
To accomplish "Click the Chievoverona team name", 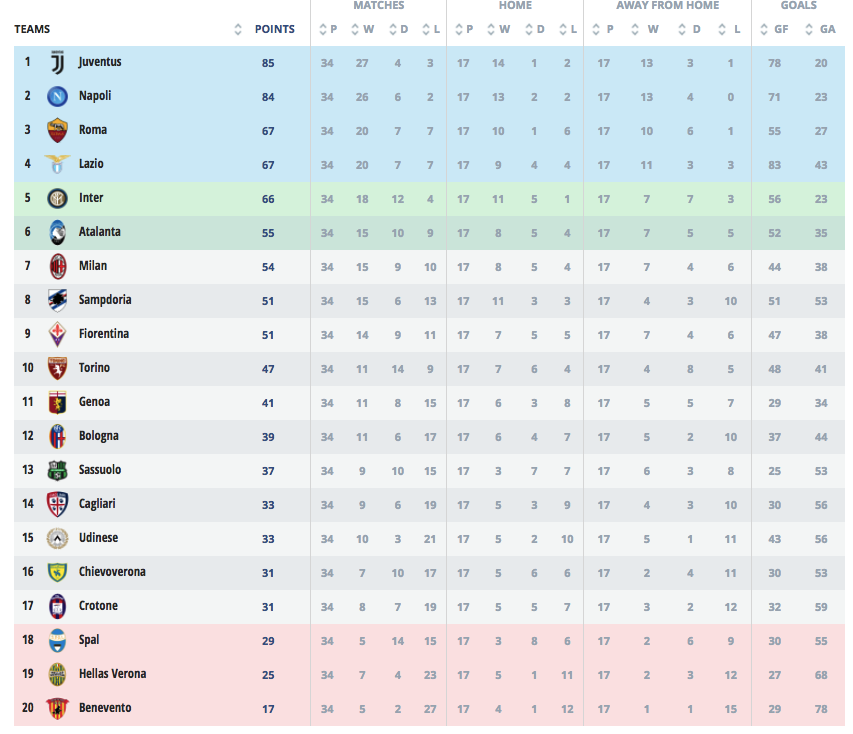I will pyautogui.click(x=112, y=572).
